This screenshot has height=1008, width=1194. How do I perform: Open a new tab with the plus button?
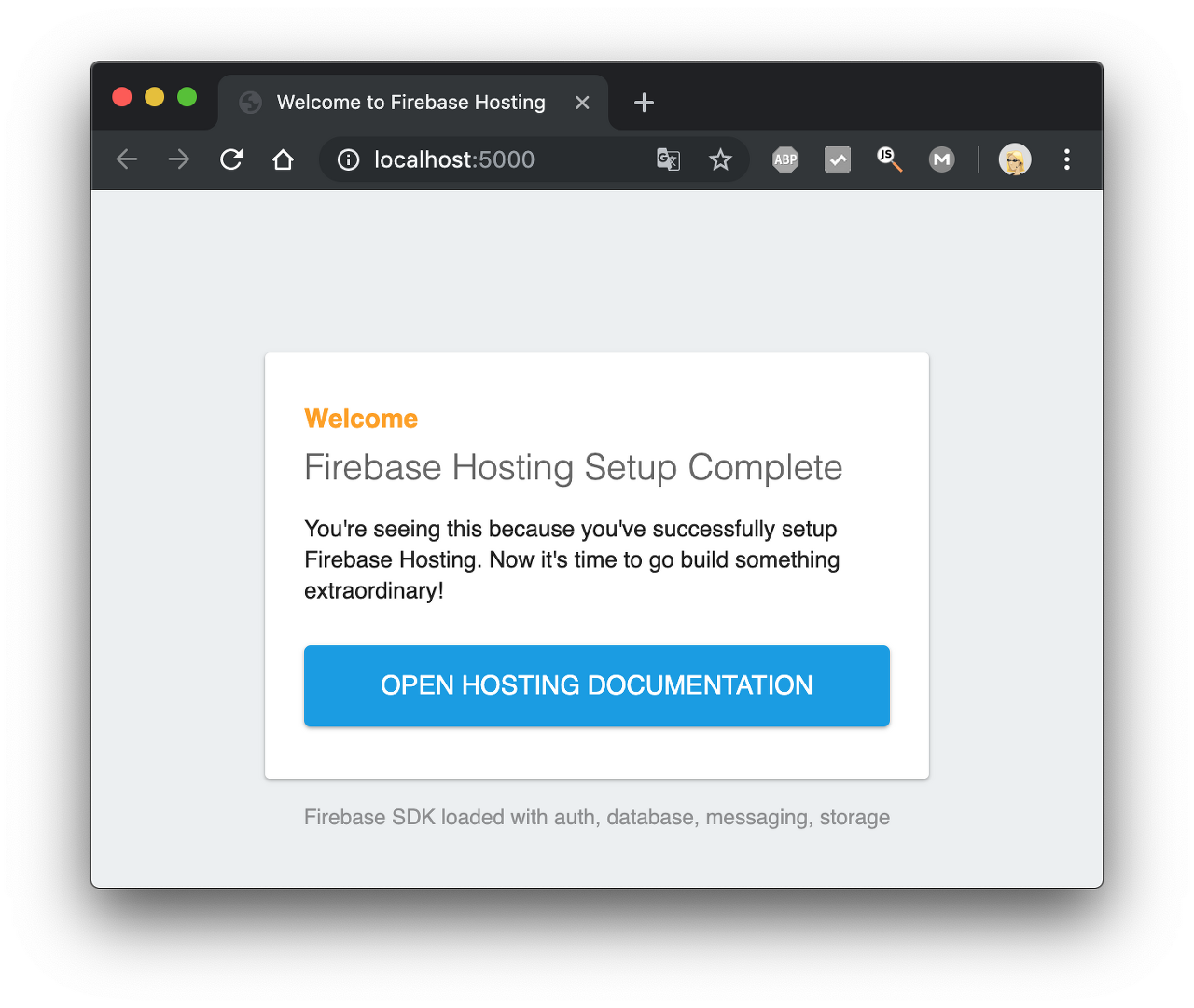[x=644, y=103]
